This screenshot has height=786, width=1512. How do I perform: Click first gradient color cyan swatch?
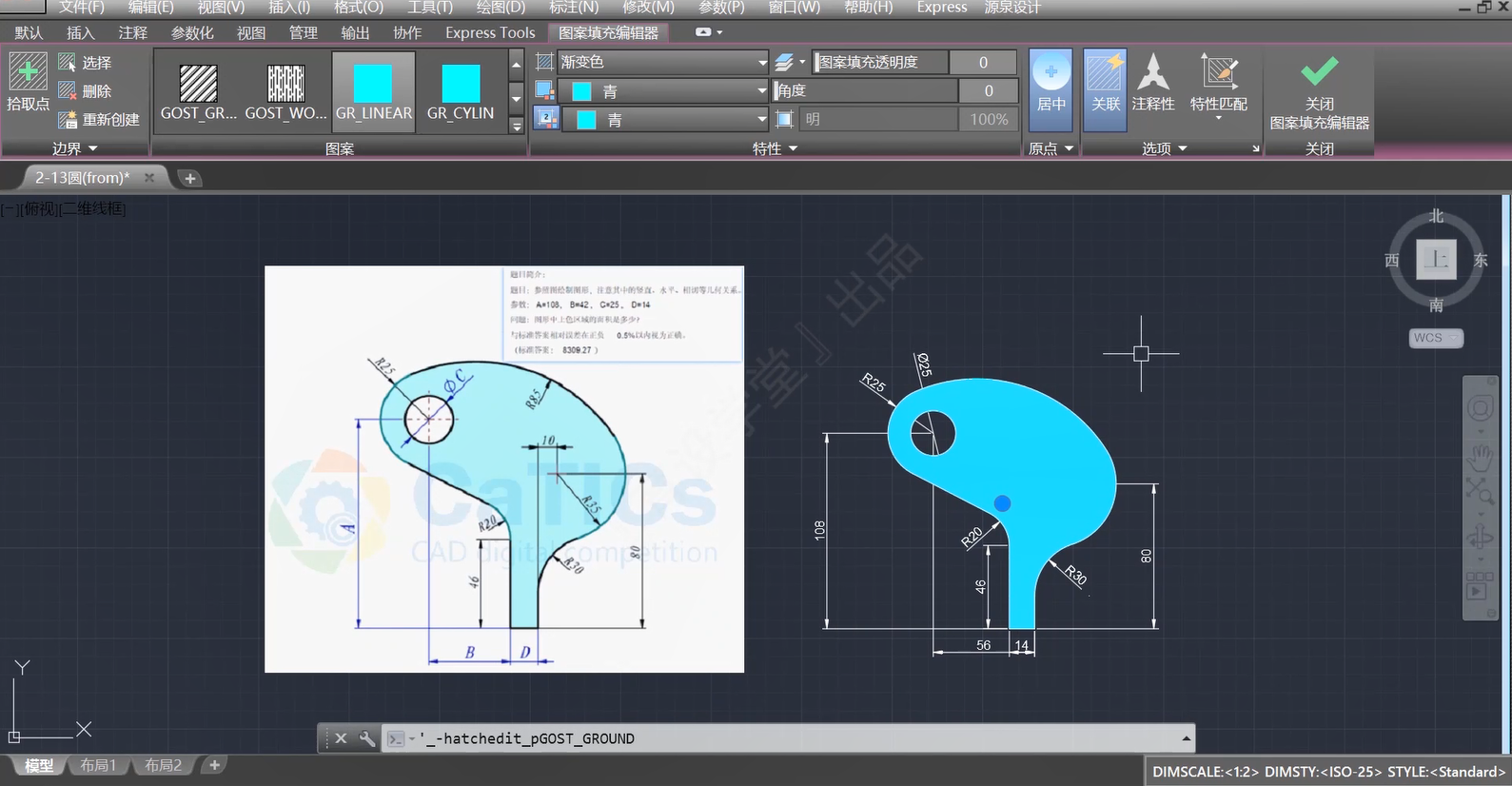click(581, 91)
